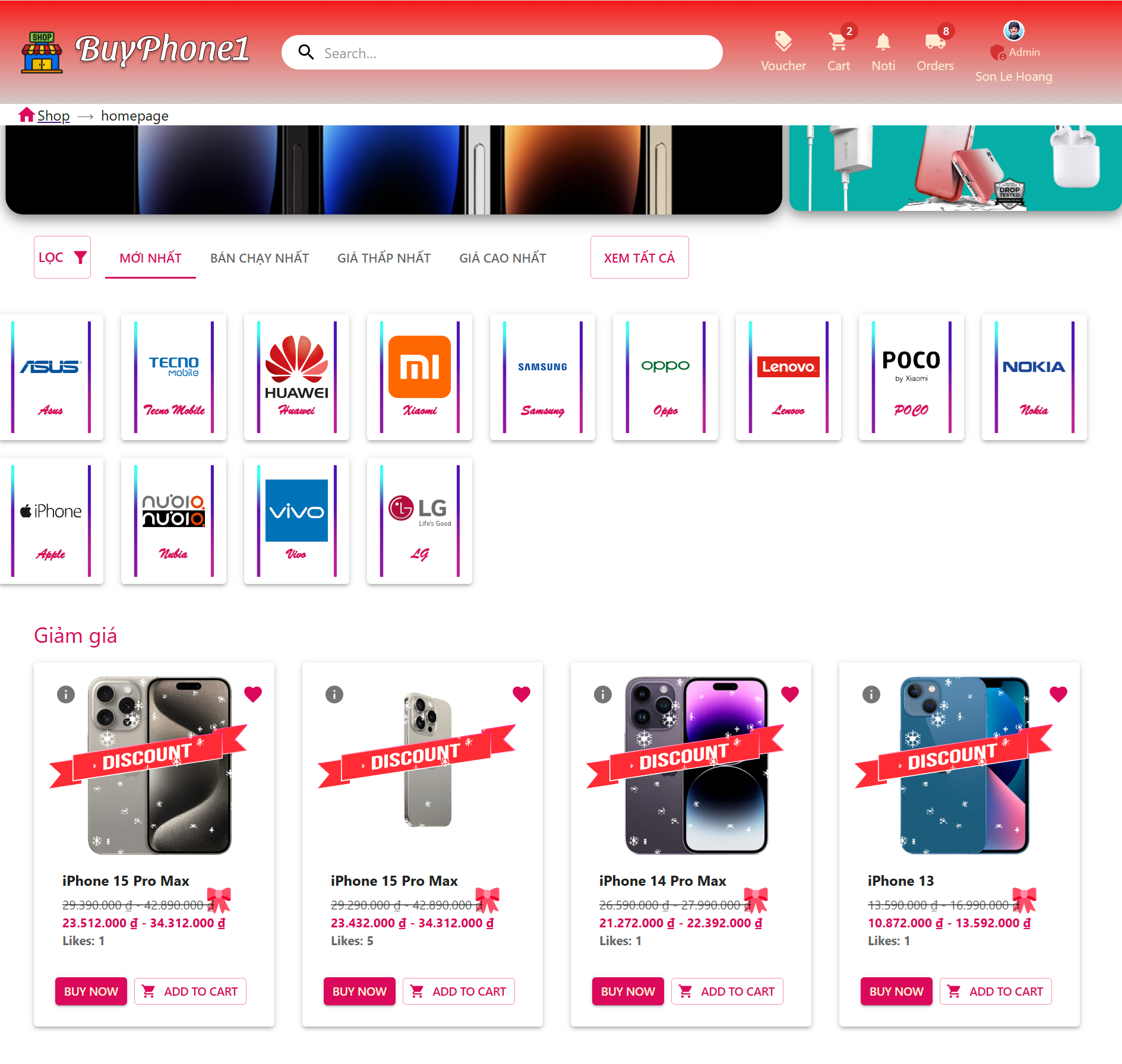Screen dimensions: 1122x1064
Task: Click the "10.872.000 đ - 13.592.000 đ" price
Action: tap(949, 923)
